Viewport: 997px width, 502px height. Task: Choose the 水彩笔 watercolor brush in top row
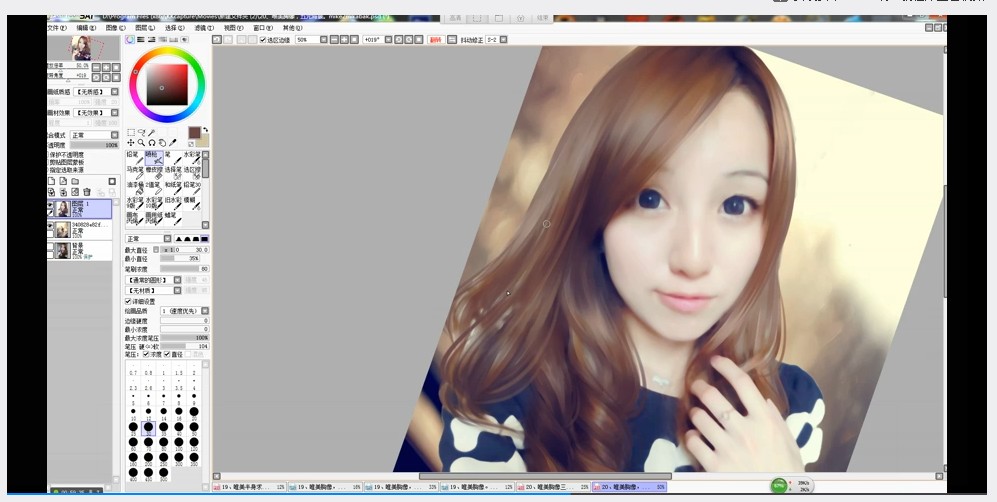(192, 158)
